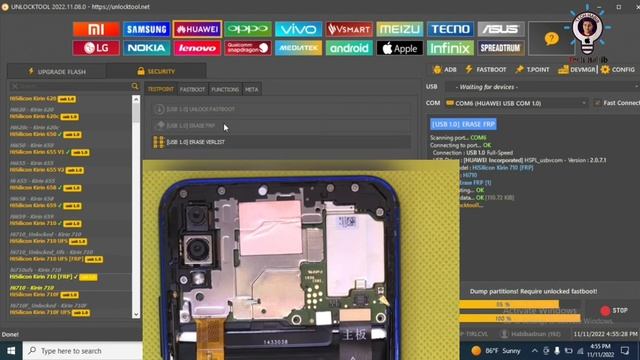Switch to SECURITY tab

(156, 71)
